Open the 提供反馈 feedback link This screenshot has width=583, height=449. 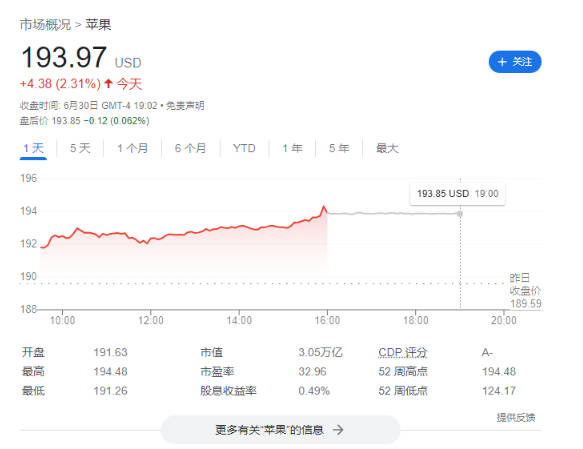tap(516, 417)
